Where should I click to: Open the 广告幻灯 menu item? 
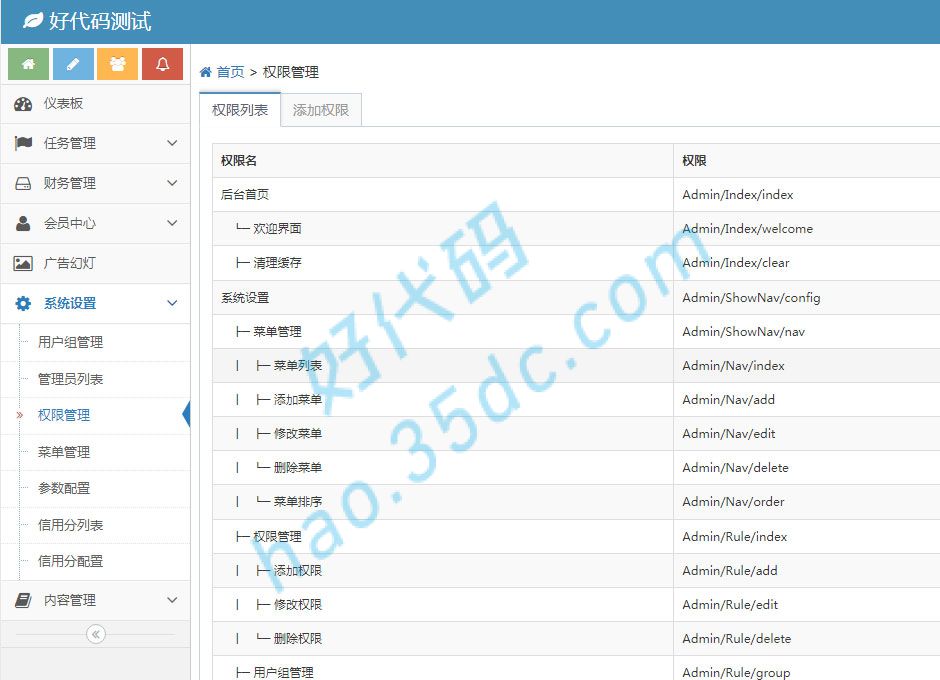[x=95, y=263]
